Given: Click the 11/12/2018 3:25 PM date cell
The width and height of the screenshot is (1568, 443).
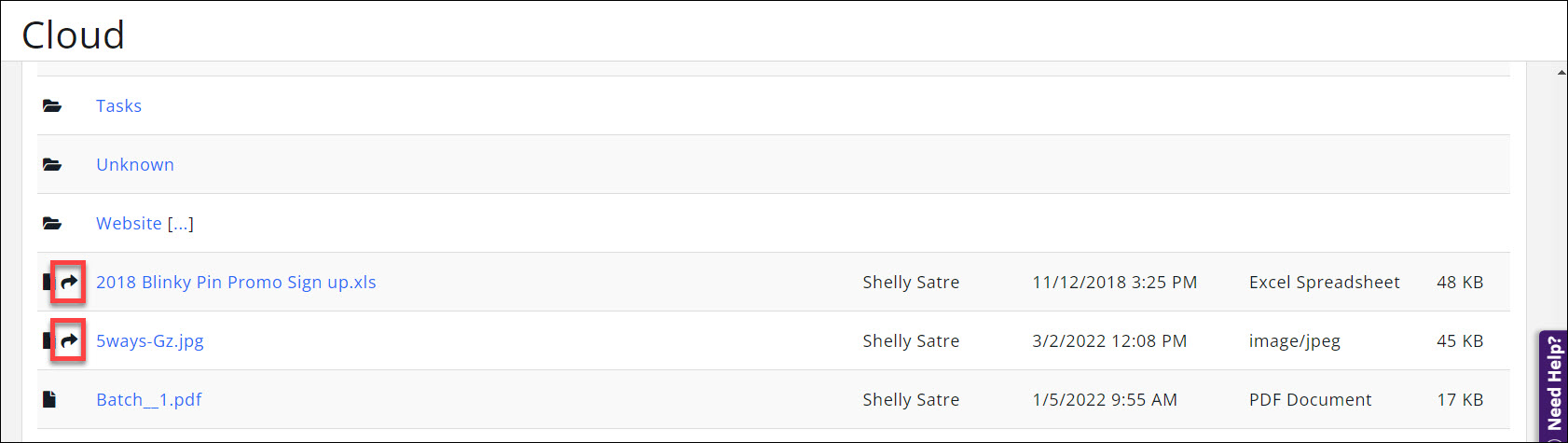Looking at the screenshot, I should click(x=1114, y=283).
